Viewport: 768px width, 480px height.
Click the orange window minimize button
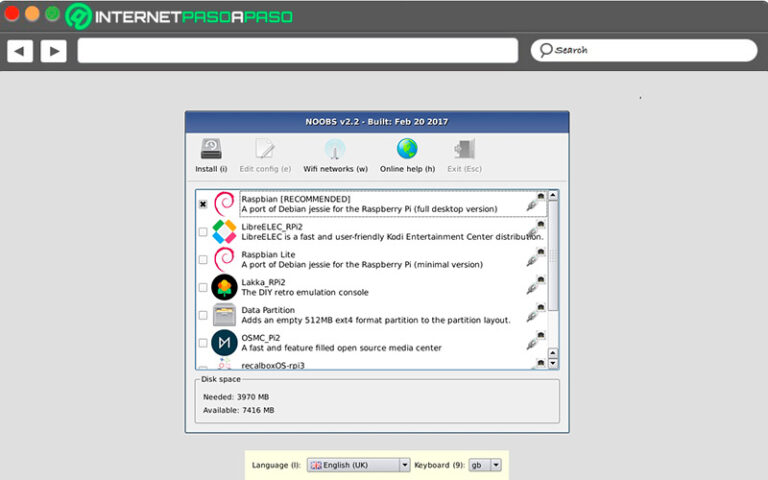pyautogui.click(x=32, y=13)
